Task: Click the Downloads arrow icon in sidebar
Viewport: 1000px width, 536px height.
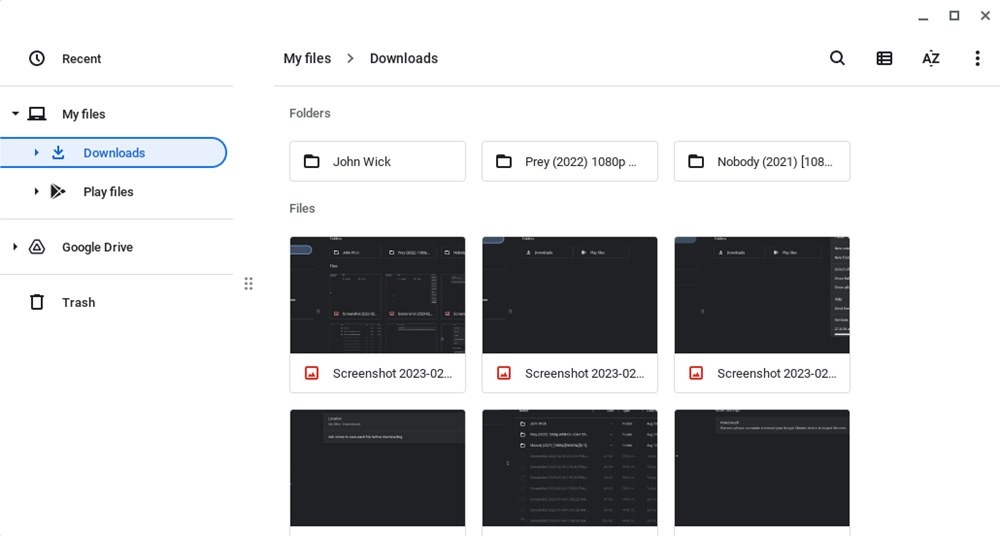Action: point(58,153)
